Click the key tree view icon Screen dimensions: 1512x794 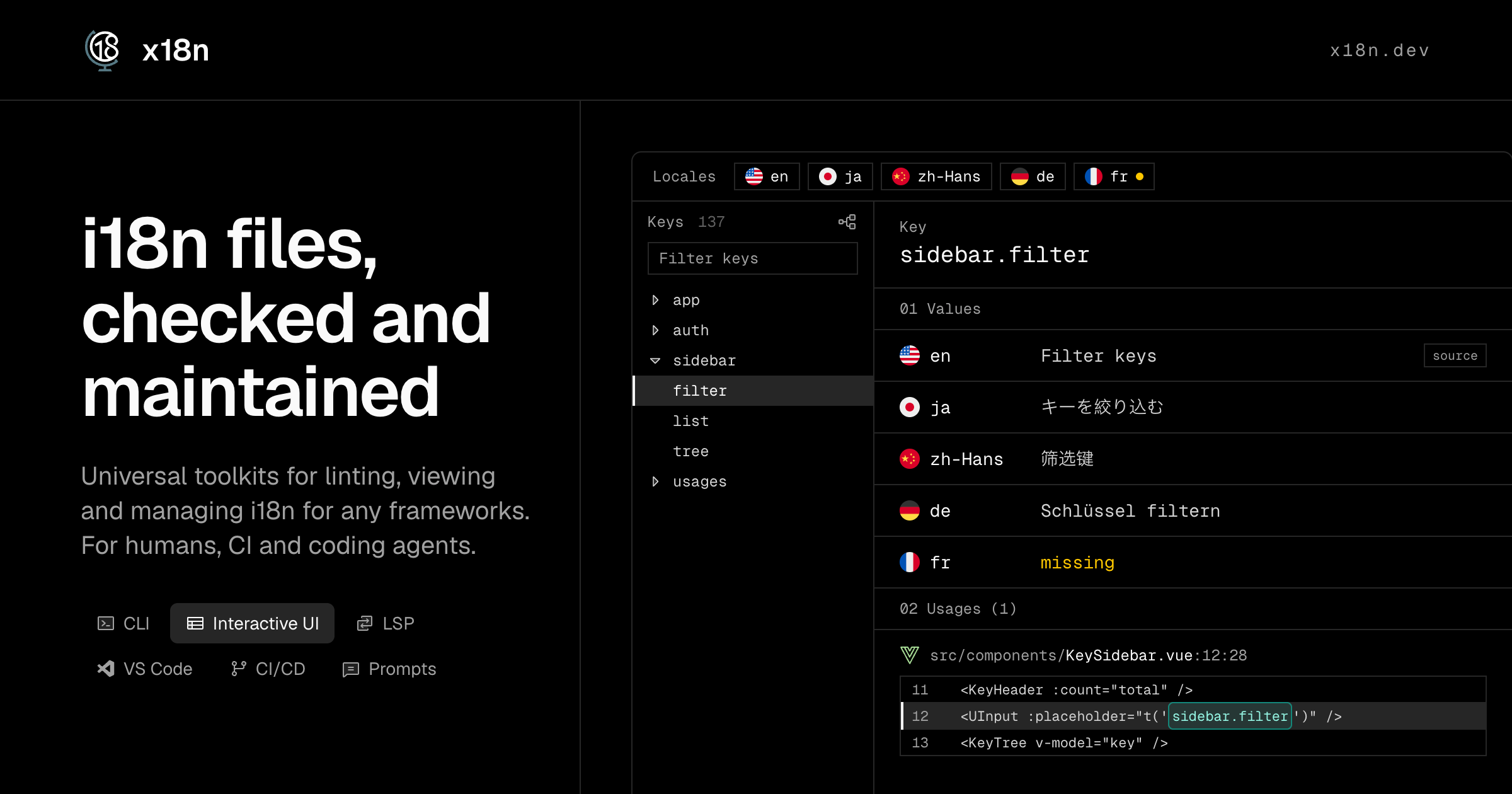click(847, 222)
